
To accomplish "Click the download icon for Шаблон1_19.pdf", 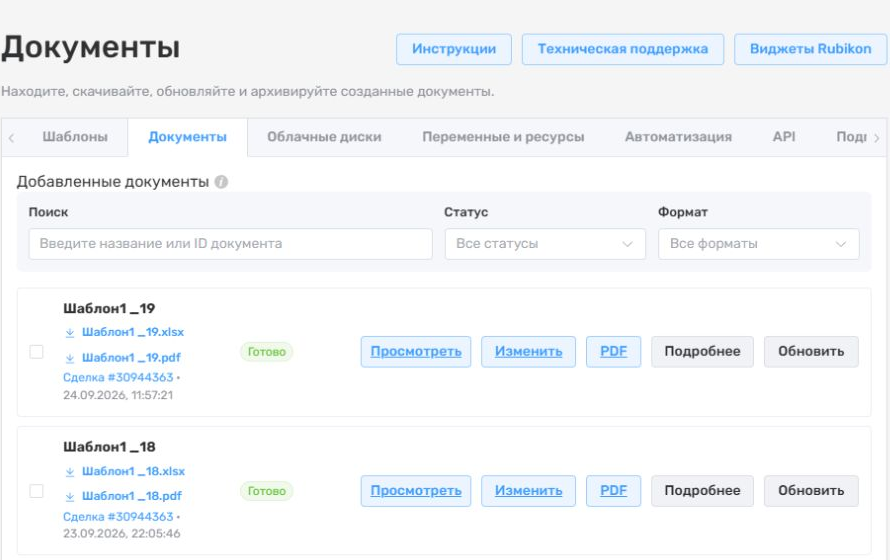I will tap(70, 358).
